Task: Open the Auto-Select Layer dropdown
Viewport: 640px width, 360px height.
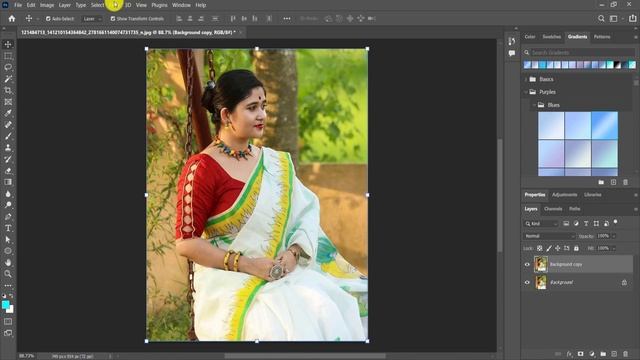Action: point(91,19)
